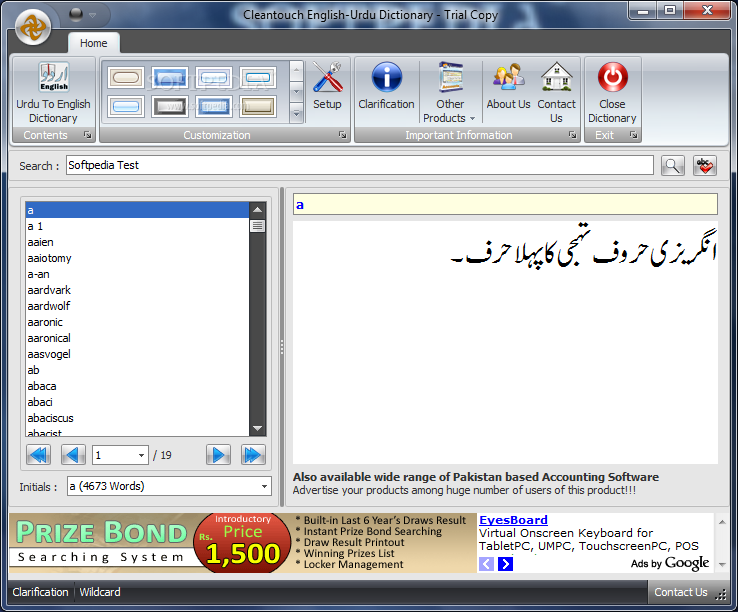The image size is (738, 612).
Task: Go to next page of word list
Action: pyautogui.click(x=218, y=455)
